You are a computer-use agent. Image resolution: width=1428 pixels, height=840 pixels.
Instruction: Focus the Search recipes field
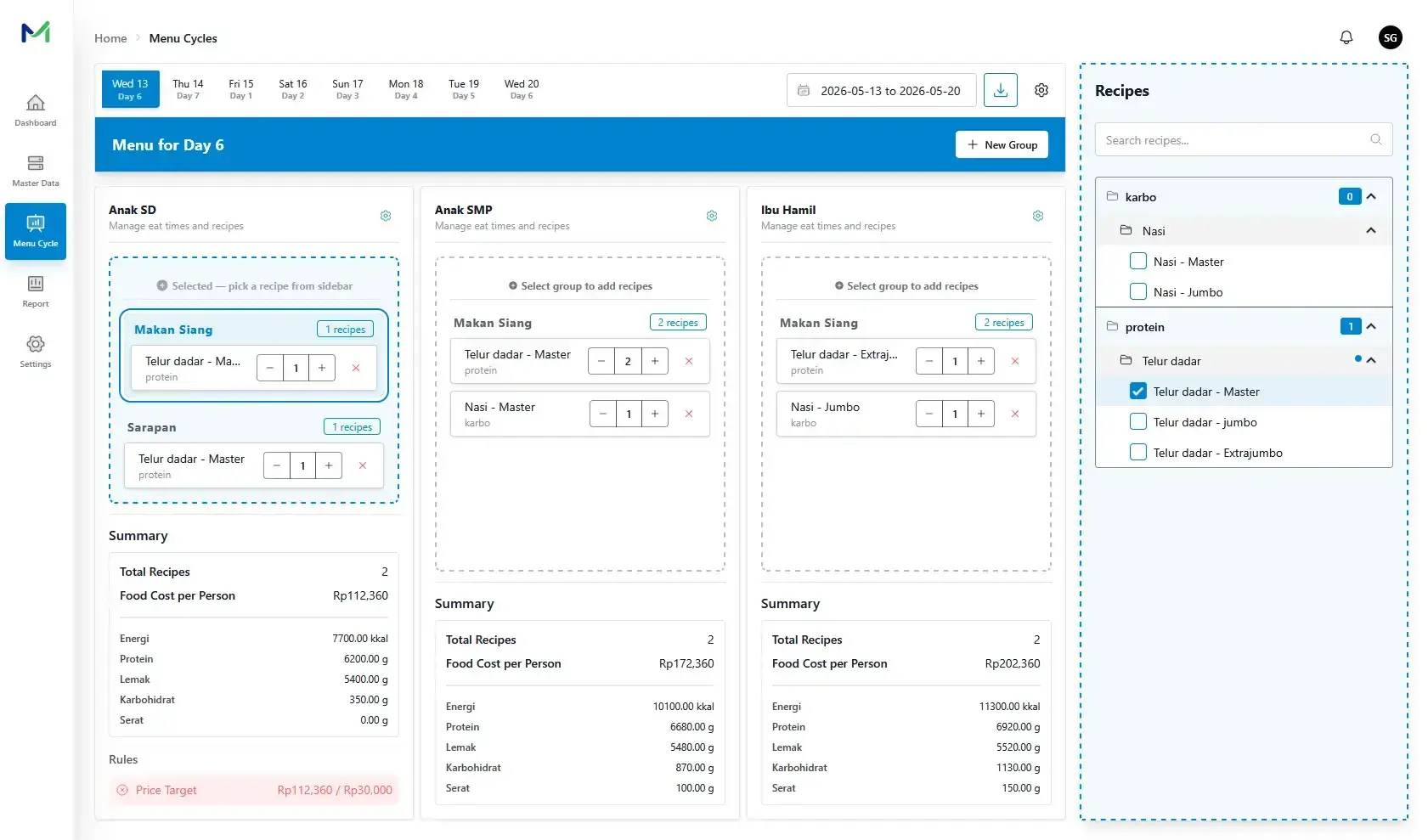coord(1244,140)
